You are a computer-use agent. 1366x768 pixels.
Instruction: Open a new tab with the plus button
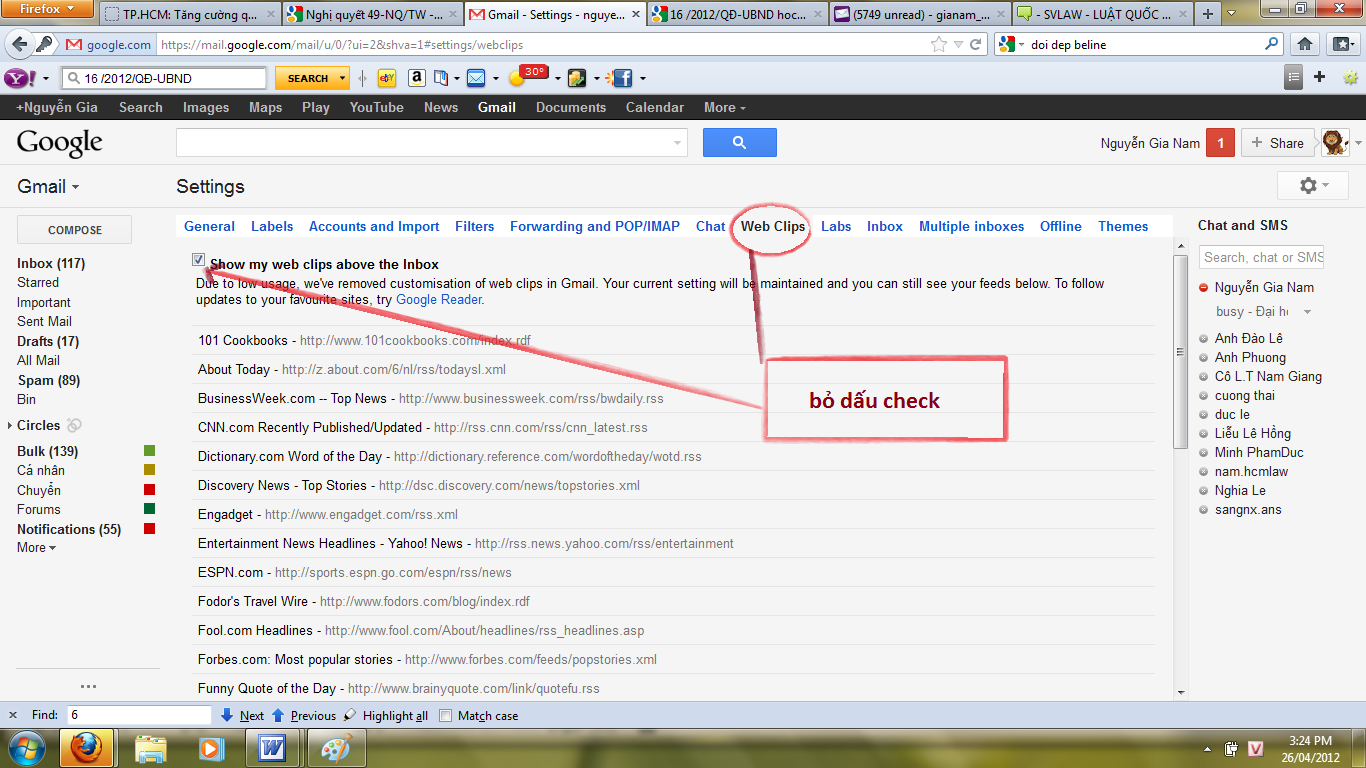click(1208, 14)
